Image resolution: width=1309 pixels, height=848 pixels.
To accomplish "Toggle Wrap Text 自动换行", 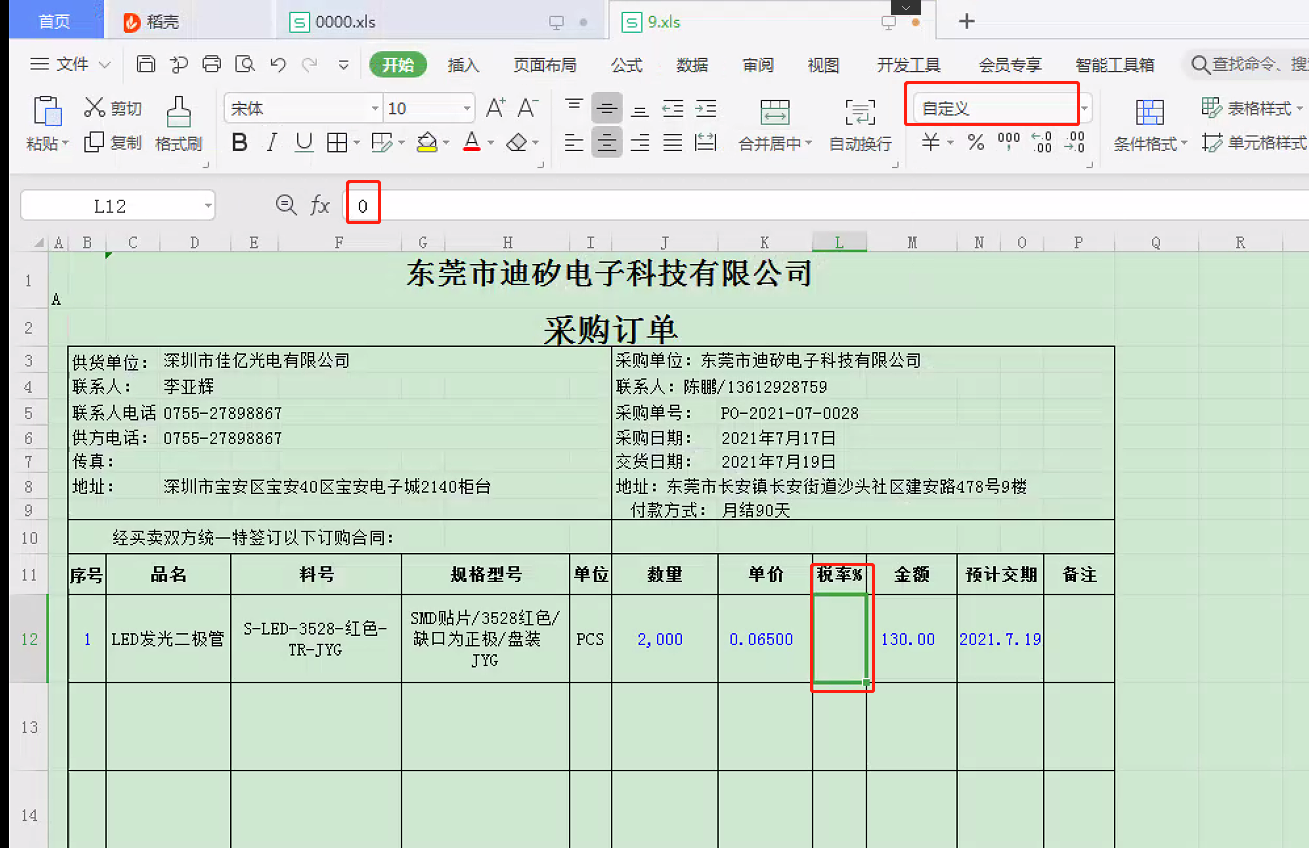I will point(860,124).
